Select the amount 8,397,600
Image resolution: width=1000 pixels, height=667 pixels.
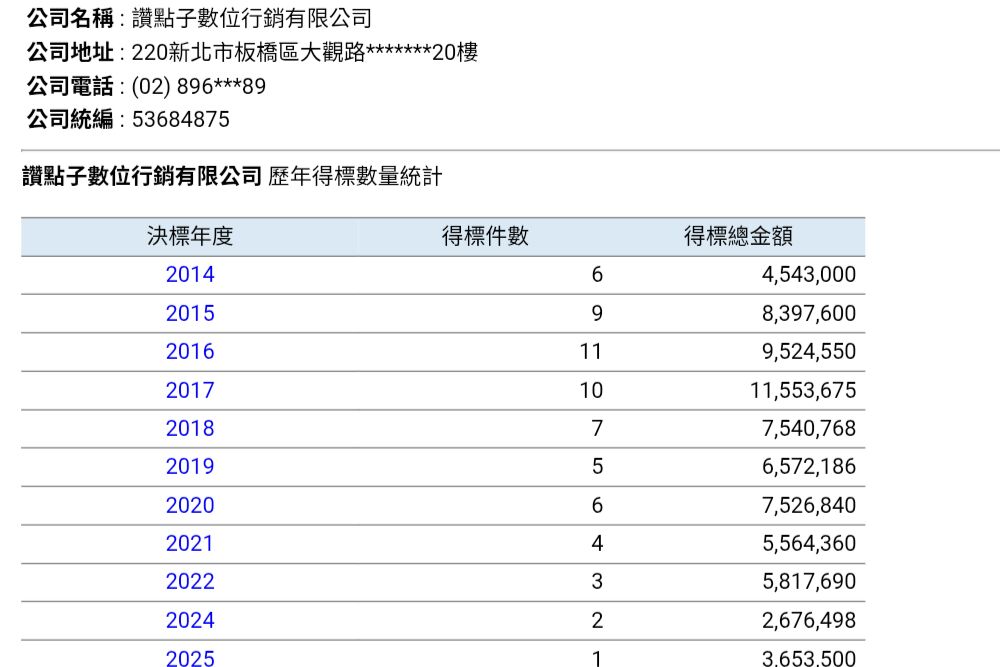[809, 314]
